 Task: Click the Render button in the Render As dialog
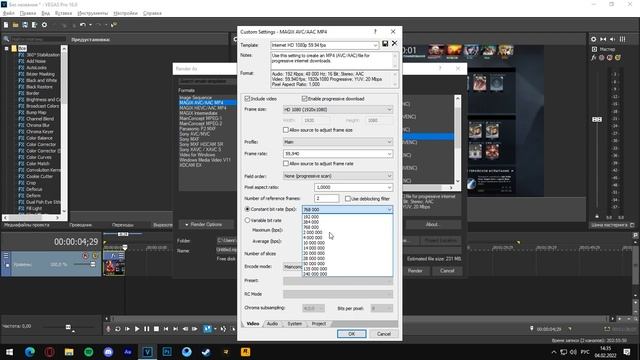pos(415,271)
